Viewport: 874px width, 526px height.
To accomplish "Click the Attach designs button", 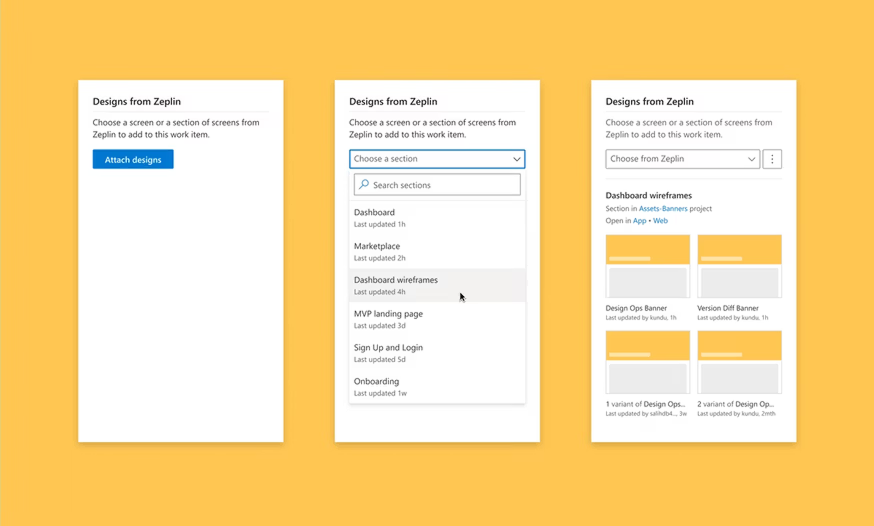I will coord(133,159).
